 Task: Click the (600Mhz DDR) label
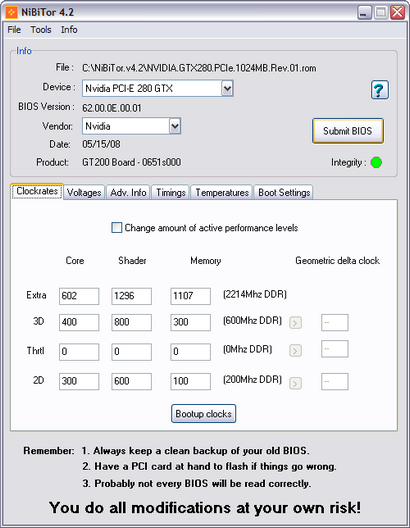click(x=252, y=320)
